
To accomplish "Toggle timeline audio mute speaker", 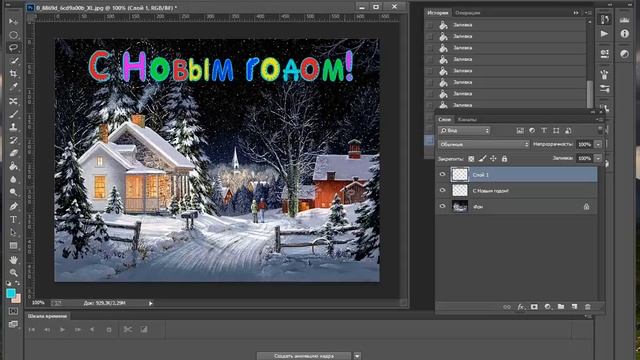I will [x=93, y=329].
